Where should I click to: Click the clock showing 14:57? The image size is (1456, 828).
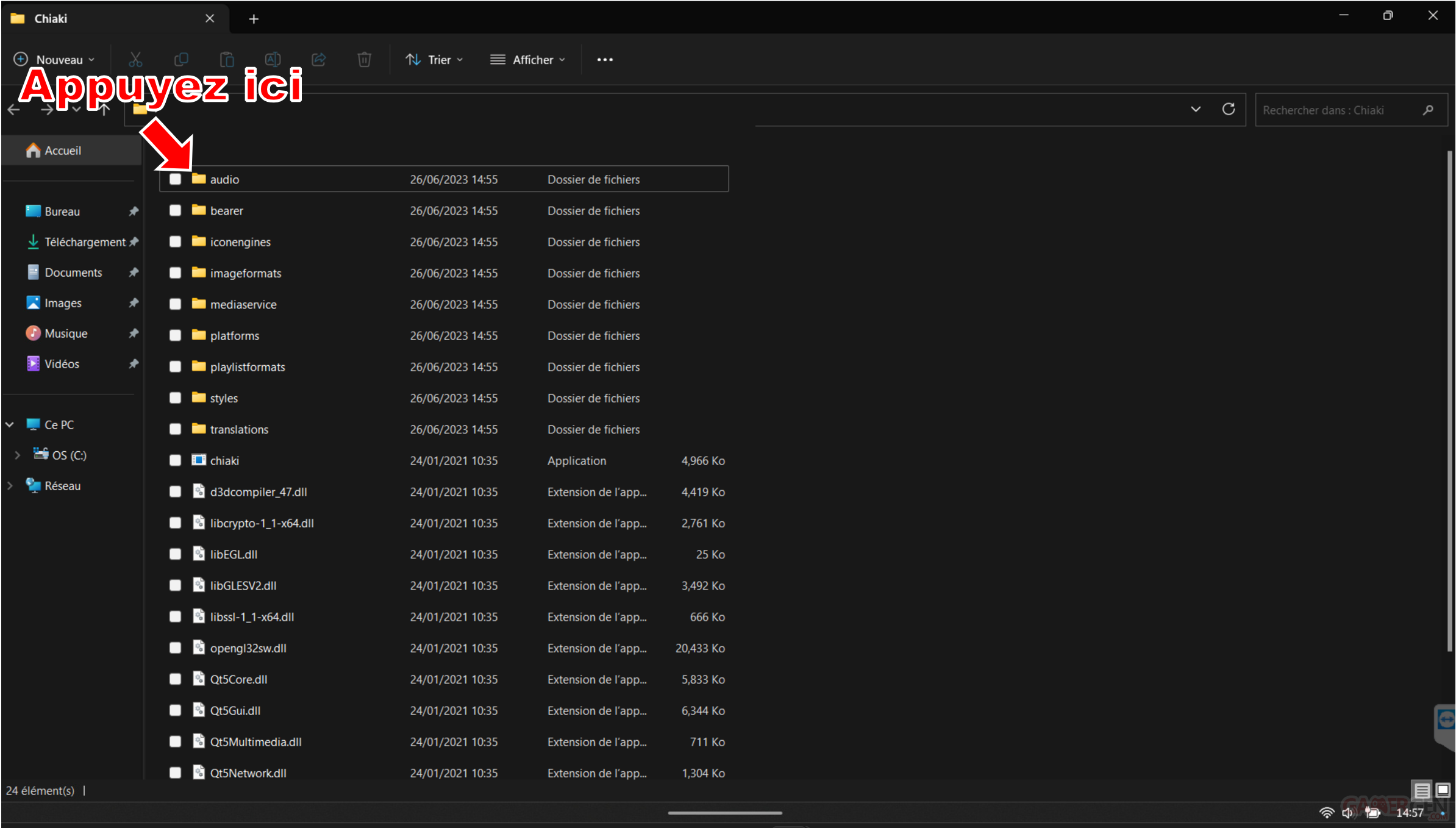point(1409,812)
